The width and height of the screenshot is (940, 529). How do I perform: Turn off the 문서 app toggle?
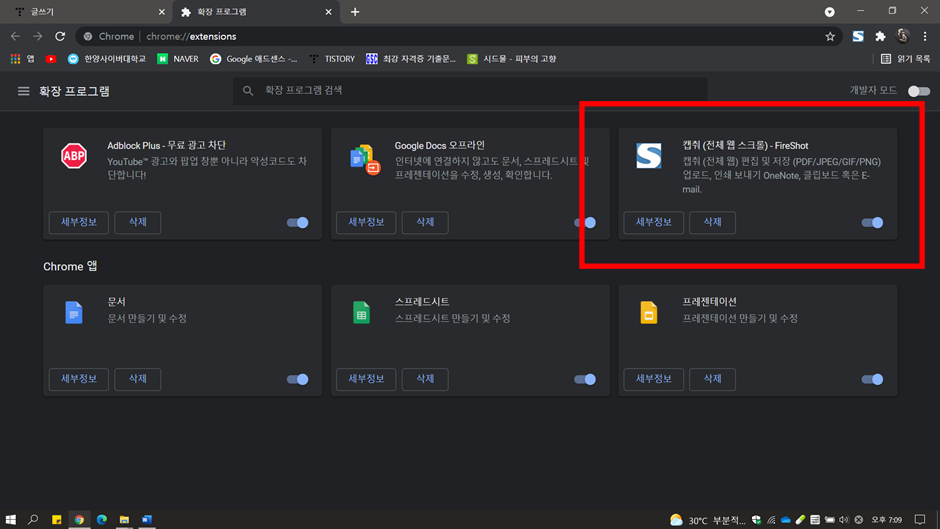(x=297, y=379)
